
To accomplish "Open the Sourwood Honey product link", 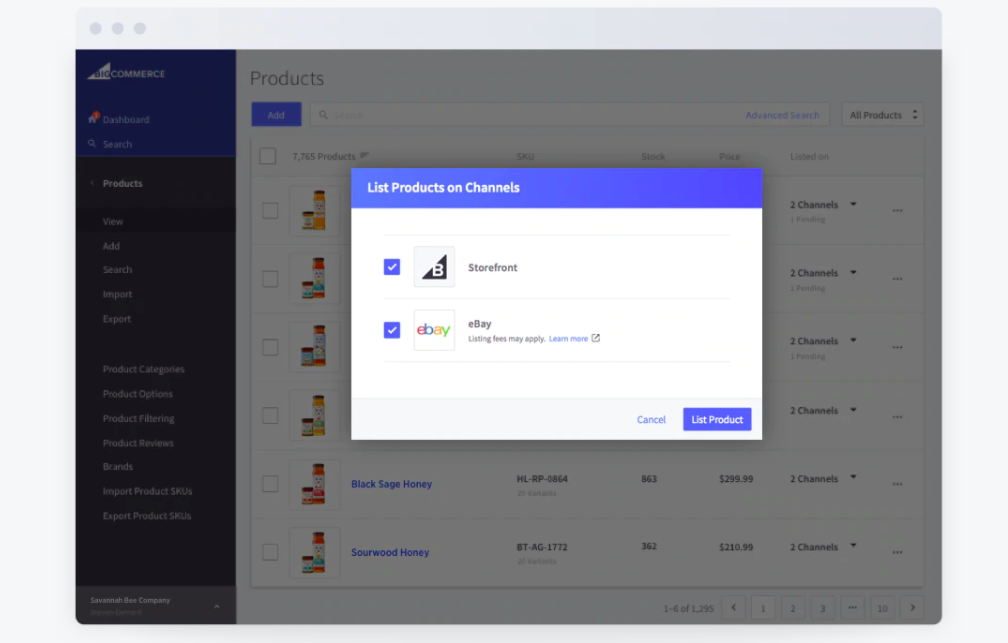I will tap(390, 552).
